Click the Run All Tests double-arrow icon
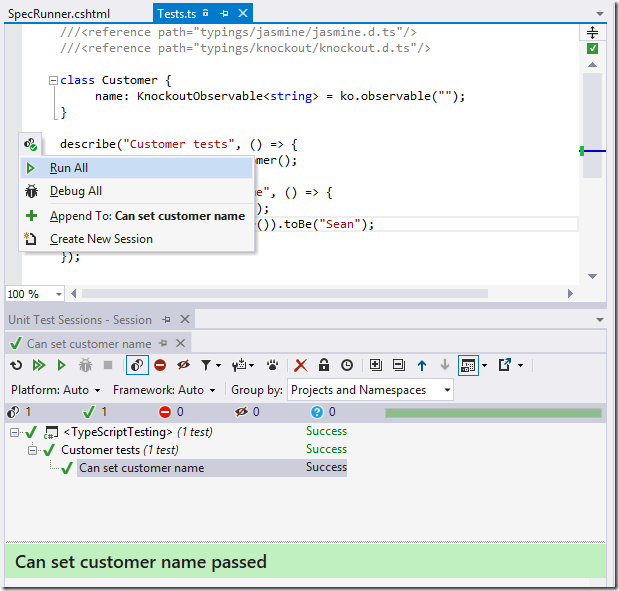 coord(38,366)
